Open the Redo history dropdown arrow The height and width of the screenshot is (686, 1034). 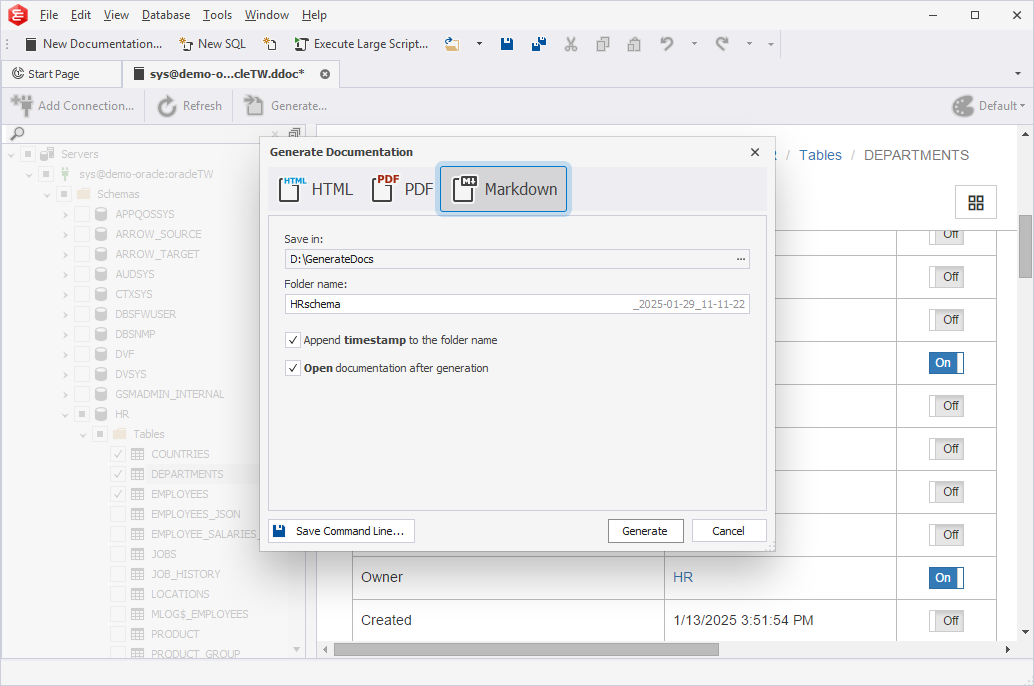tap(749, 44)
